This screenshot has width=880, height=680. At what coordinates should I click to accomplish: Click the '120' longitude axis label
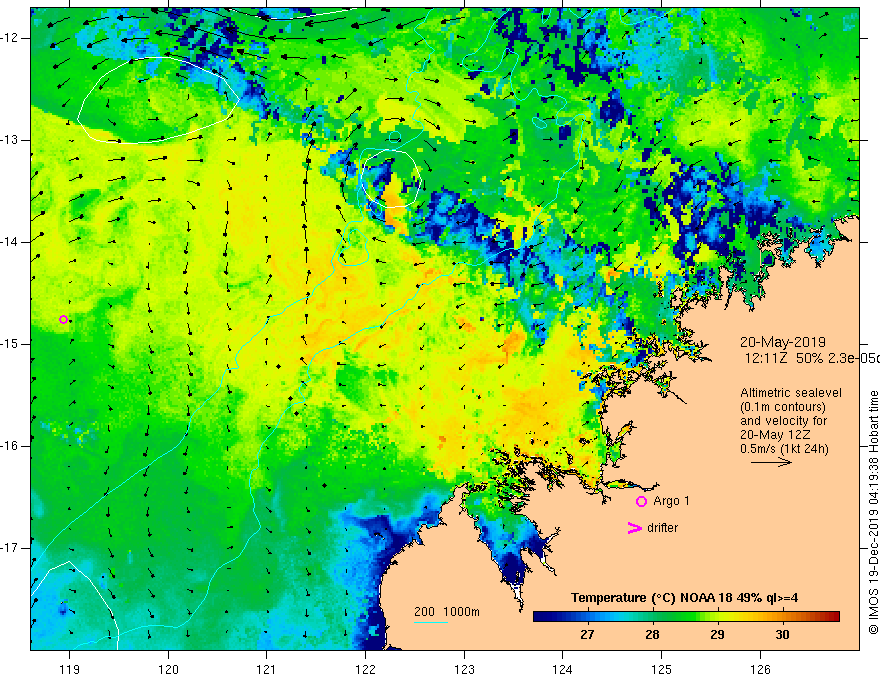(168, 669)
